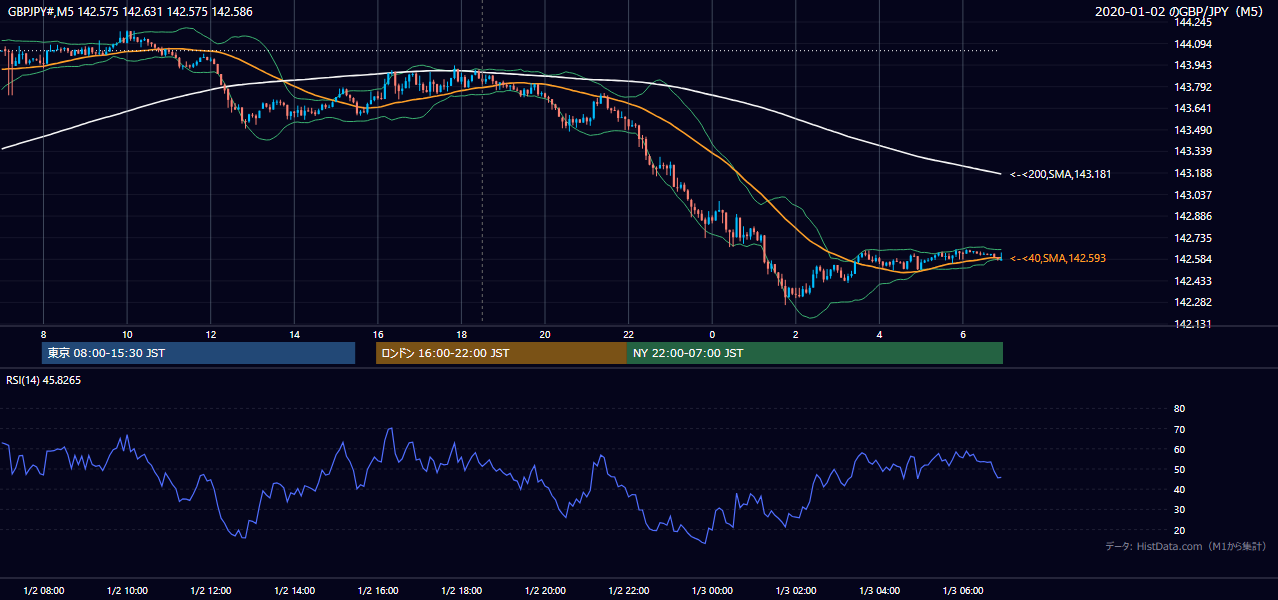Click price axis value 143.037
Image resolution: width=1278 pixels, height=600 pixels.
1195,195
